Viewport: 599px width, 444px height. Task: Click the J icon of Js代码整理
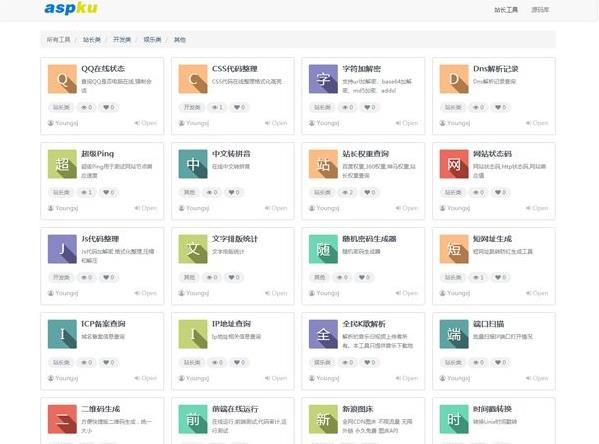[x=62, y=249]
